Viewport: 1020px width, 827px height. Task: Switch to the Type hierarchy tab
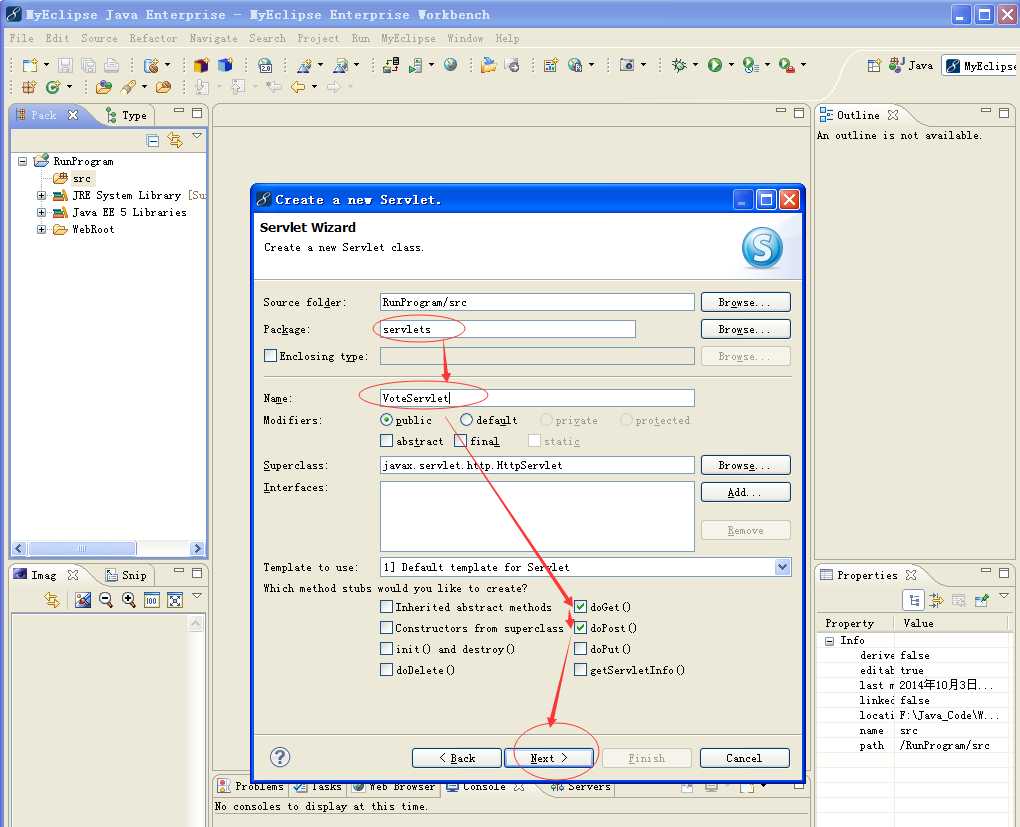pos(128,116)
